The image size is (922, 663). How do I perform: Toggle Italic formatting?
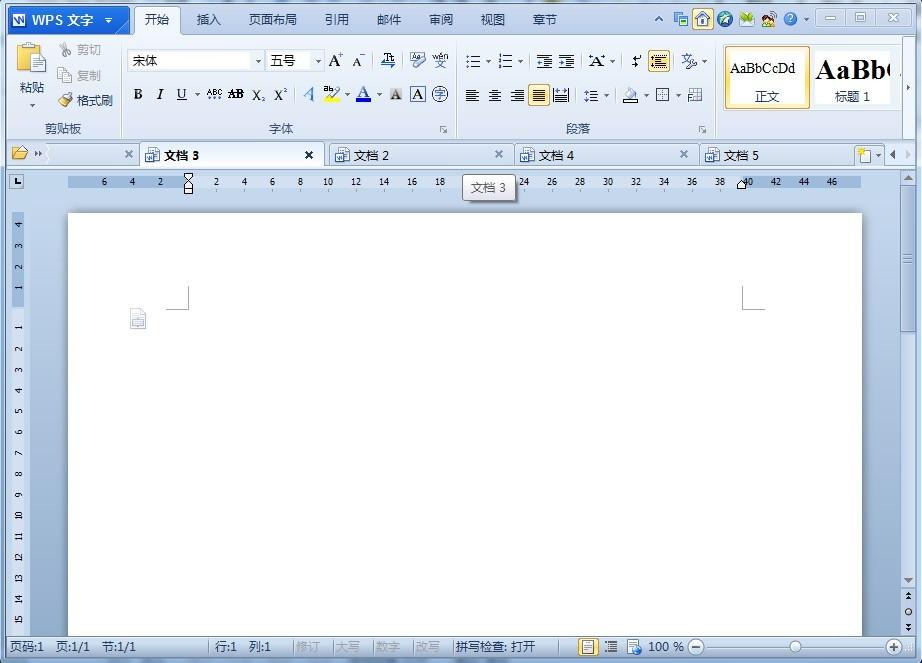(x=159, y=94)
